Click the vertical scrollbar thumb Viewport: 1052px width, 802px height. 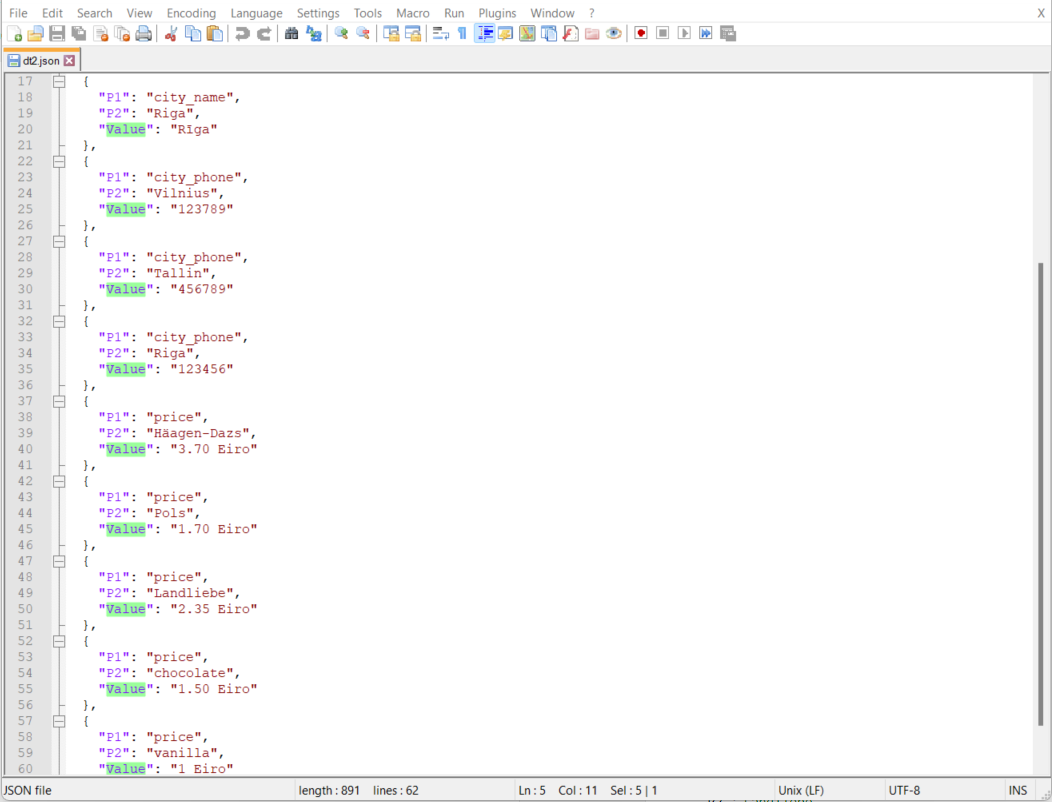1040,500
